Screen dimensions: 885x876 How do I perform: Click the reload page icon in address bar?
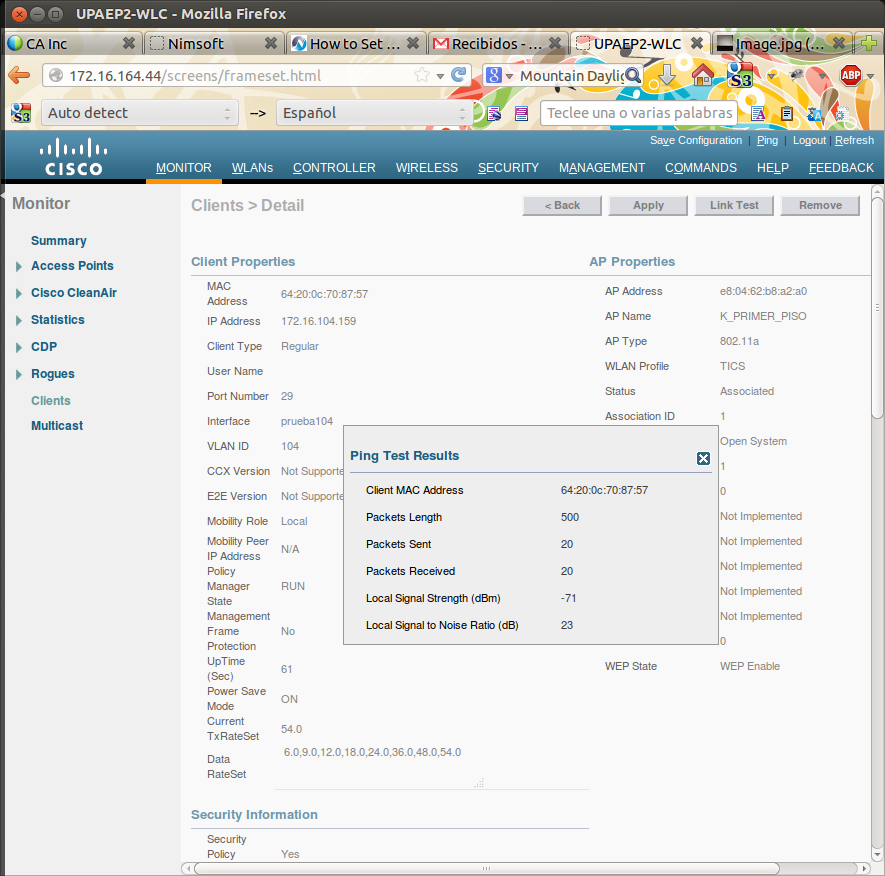459,75
